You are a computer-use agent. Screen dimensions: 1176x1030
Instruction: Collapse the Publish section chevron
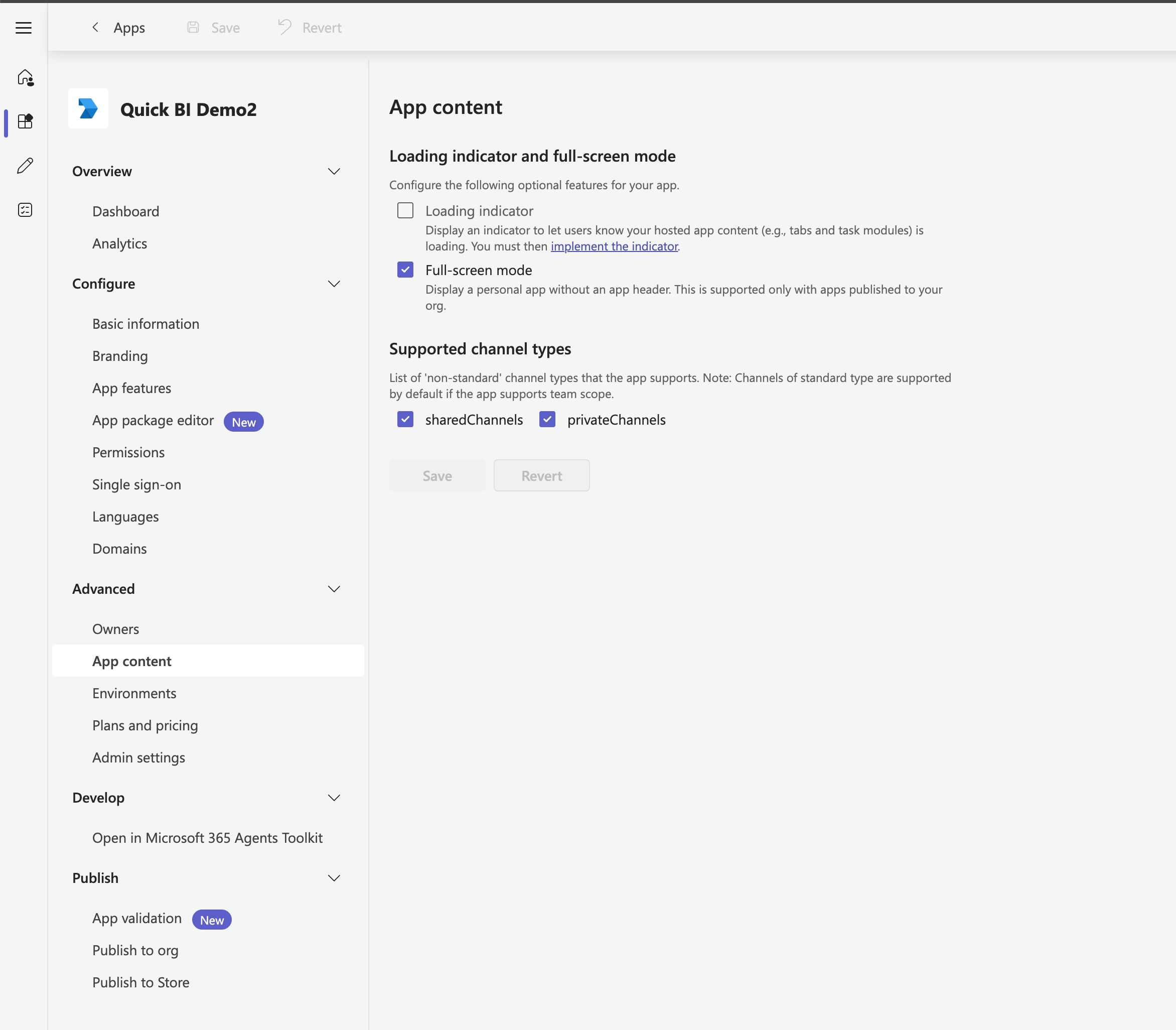pos(334,878)
